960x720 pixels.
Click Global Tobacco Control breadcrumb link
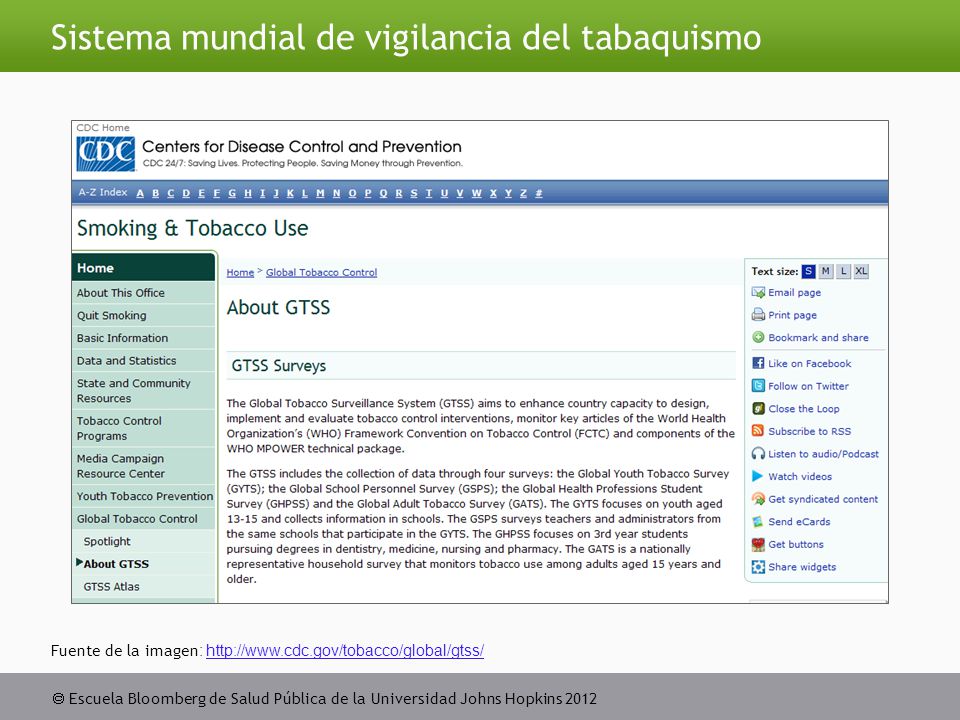[321, 272]
